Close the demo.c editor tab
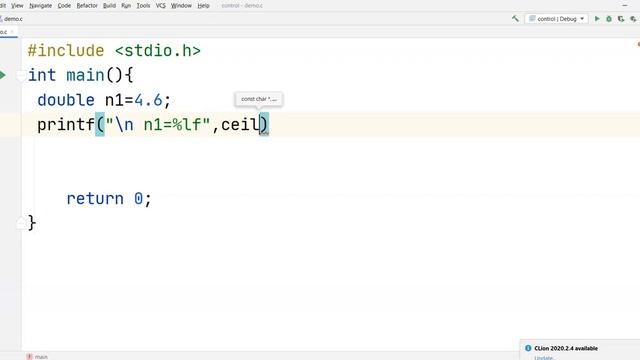 [13, 32]
